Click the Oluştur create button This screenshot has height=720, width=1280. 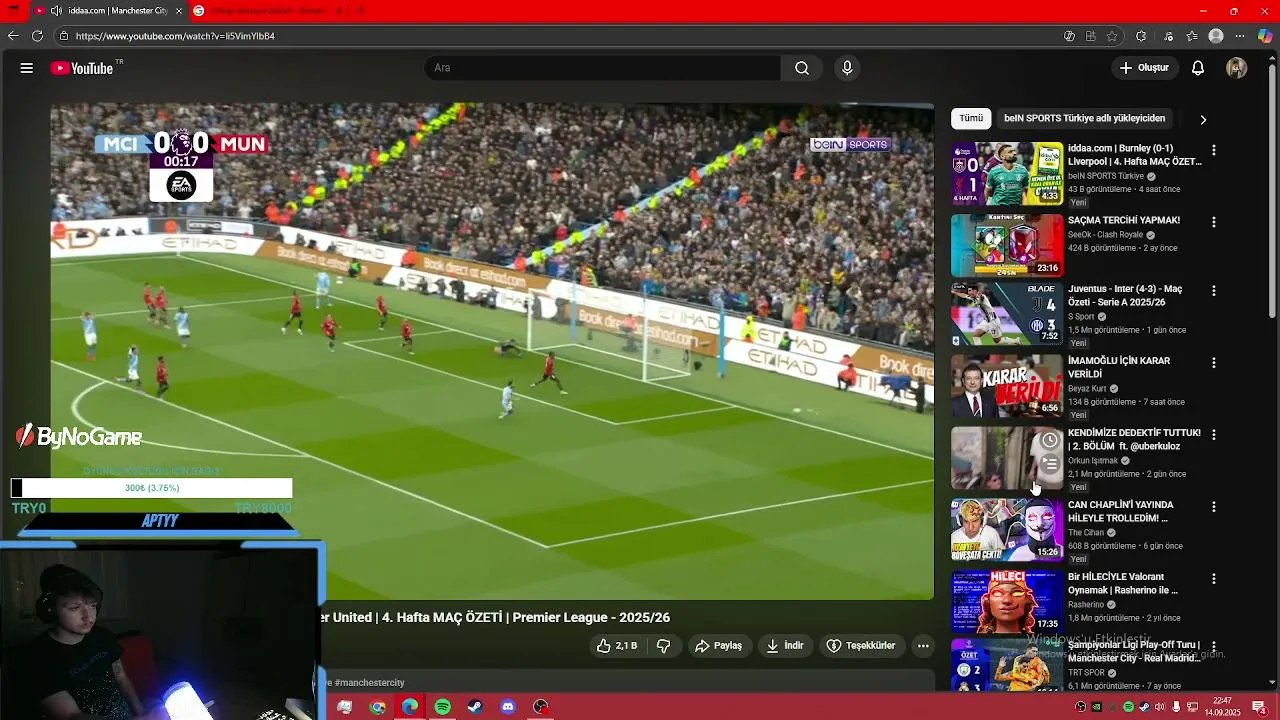pos(1144,68)
